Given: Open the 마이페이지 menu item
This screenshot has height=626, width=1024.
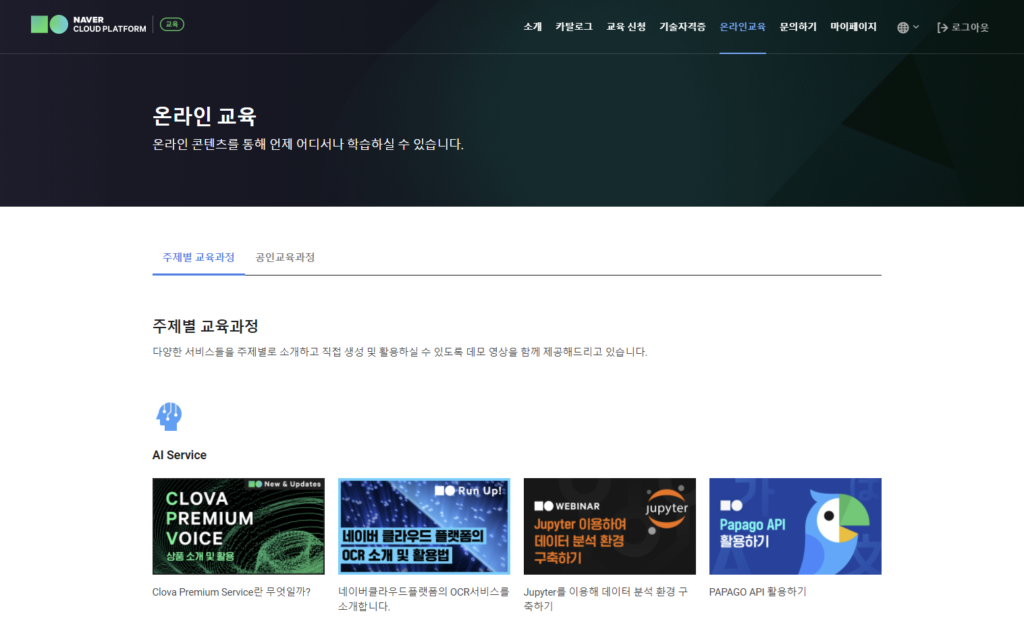Looking at the screenshot, I should (854, 27).
